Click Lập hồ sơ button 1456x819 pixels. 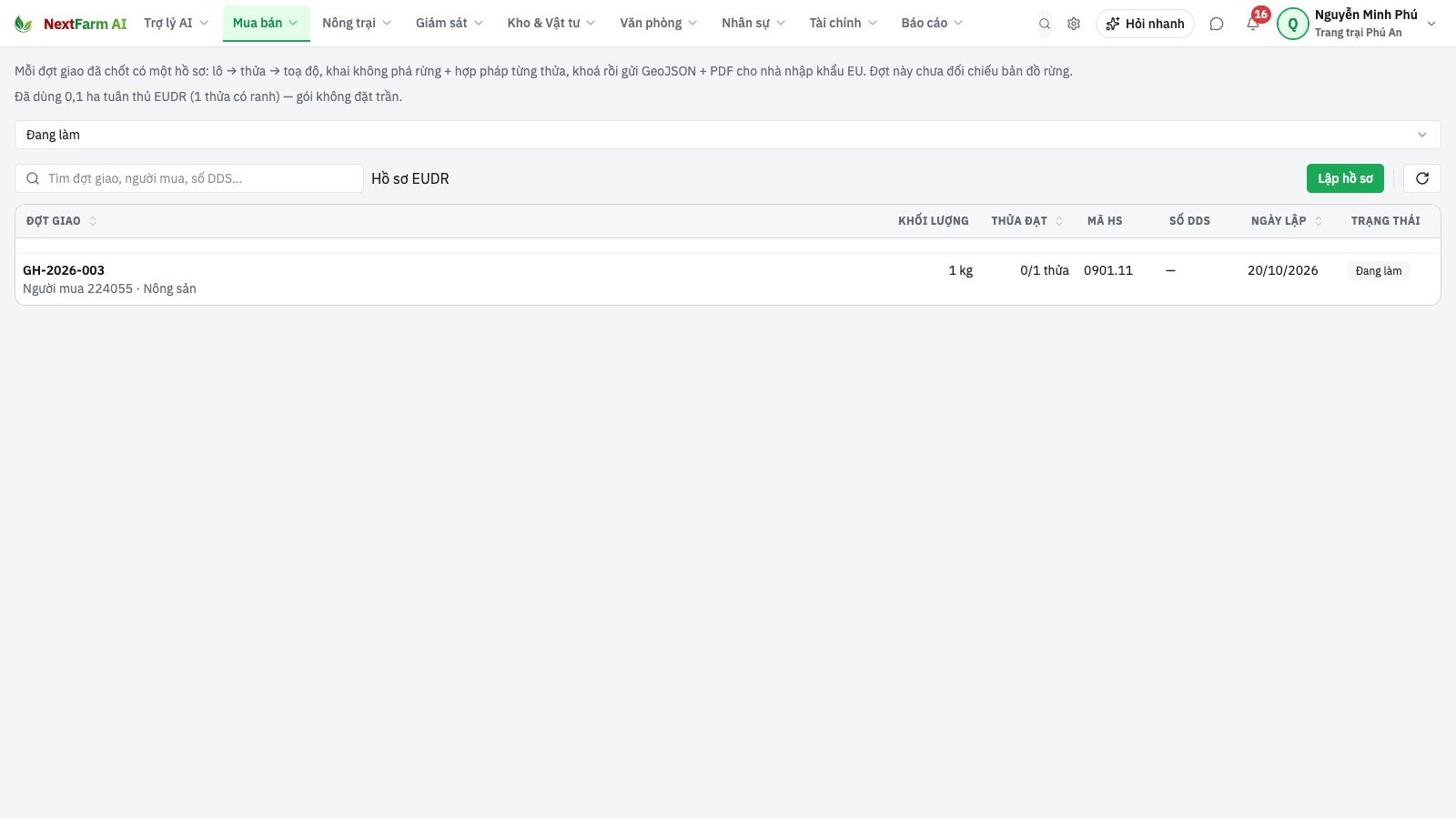click(x=1345, y=178)
